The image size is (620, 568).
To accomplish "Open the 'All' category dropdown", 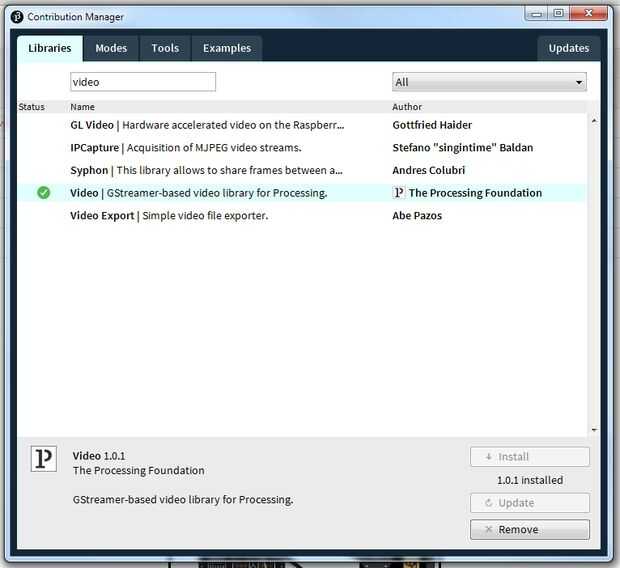I will [x=489, y=82].
